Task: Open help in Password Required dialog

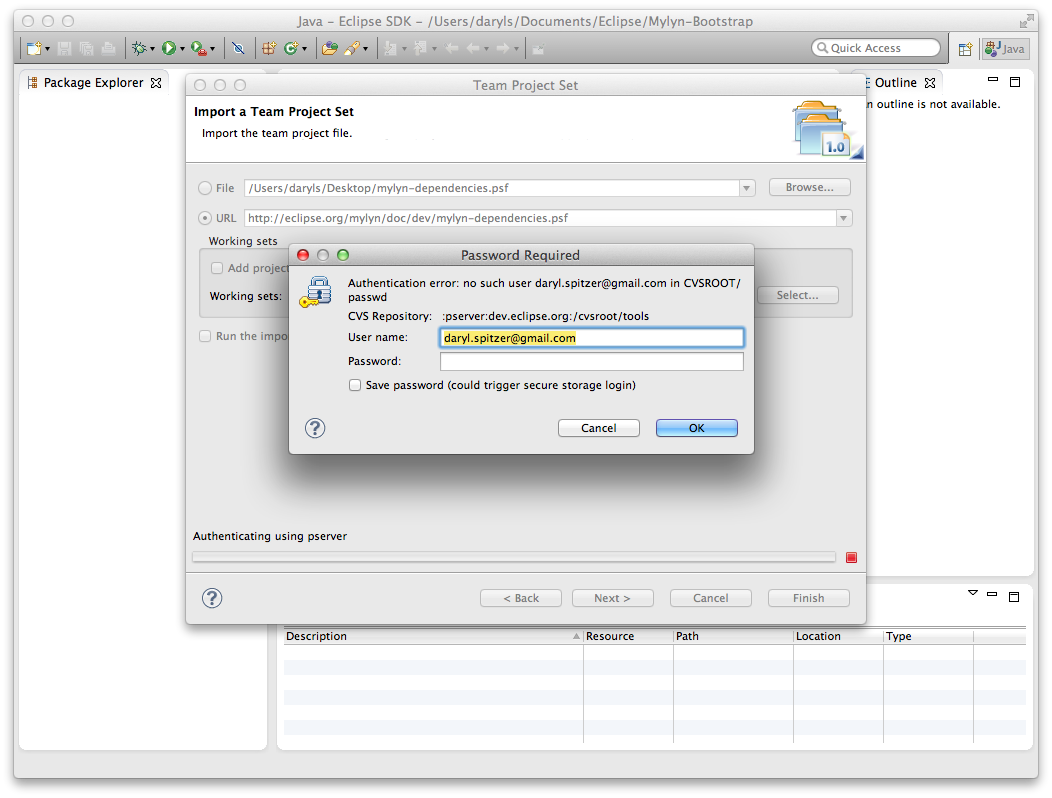Action: click(315, 428)
